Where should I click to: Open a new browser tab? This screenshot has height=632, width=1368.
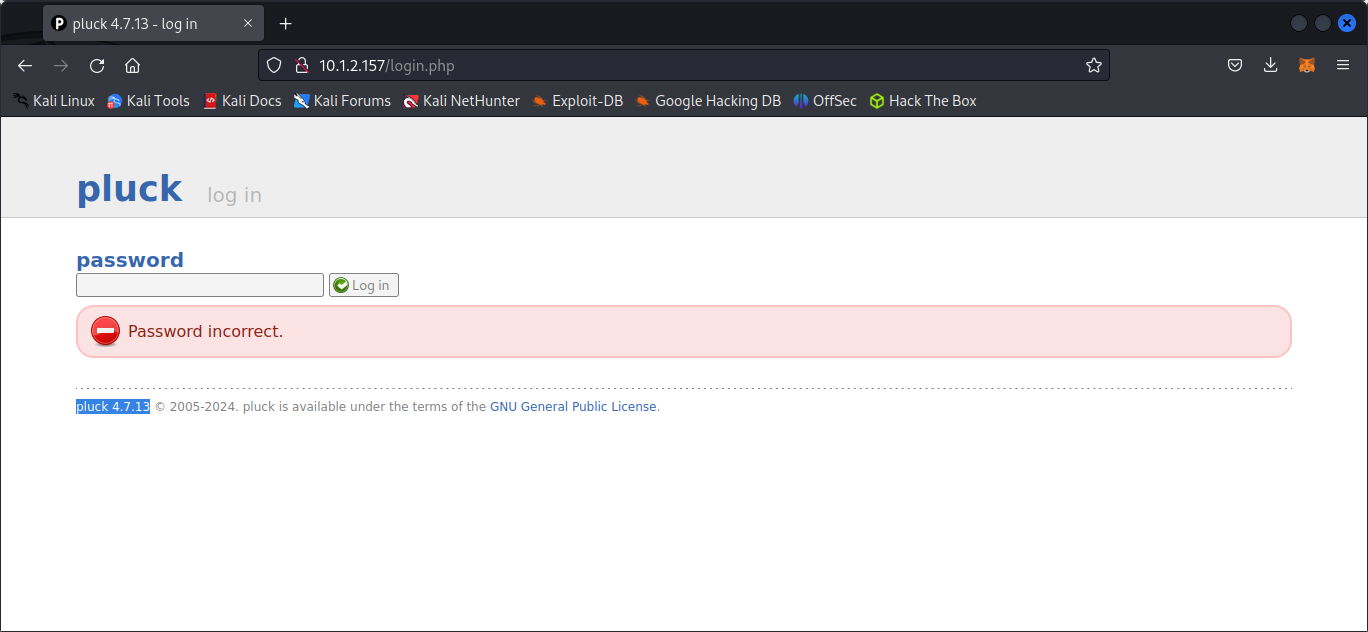pyautogui.click(x=286, y=24)
